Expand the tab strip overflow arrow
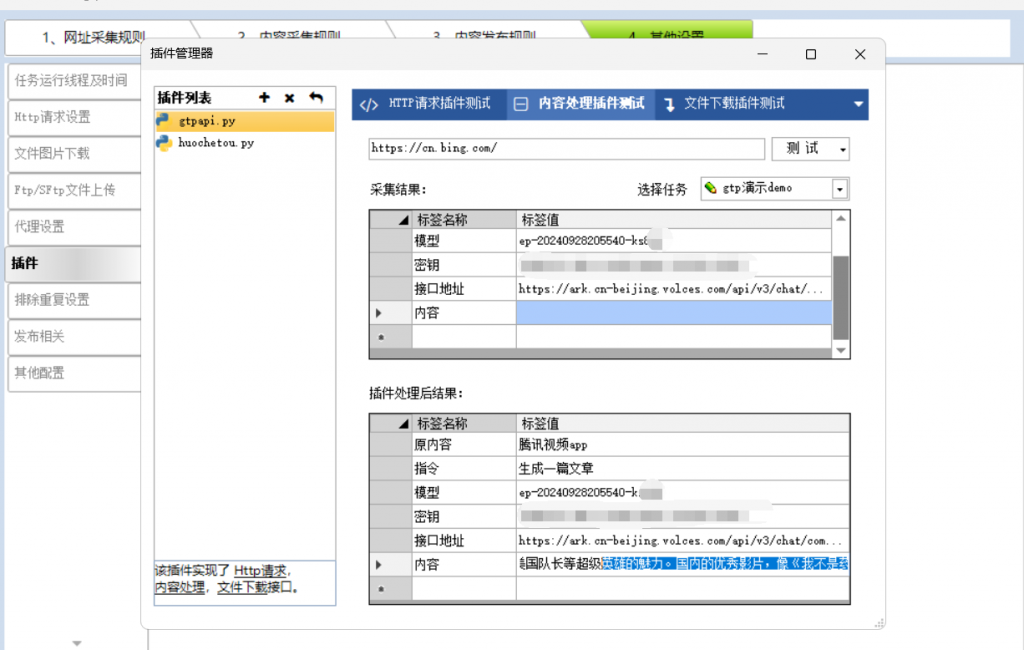The width and height of the screenshot is (1024, 650). pos(858,104)
